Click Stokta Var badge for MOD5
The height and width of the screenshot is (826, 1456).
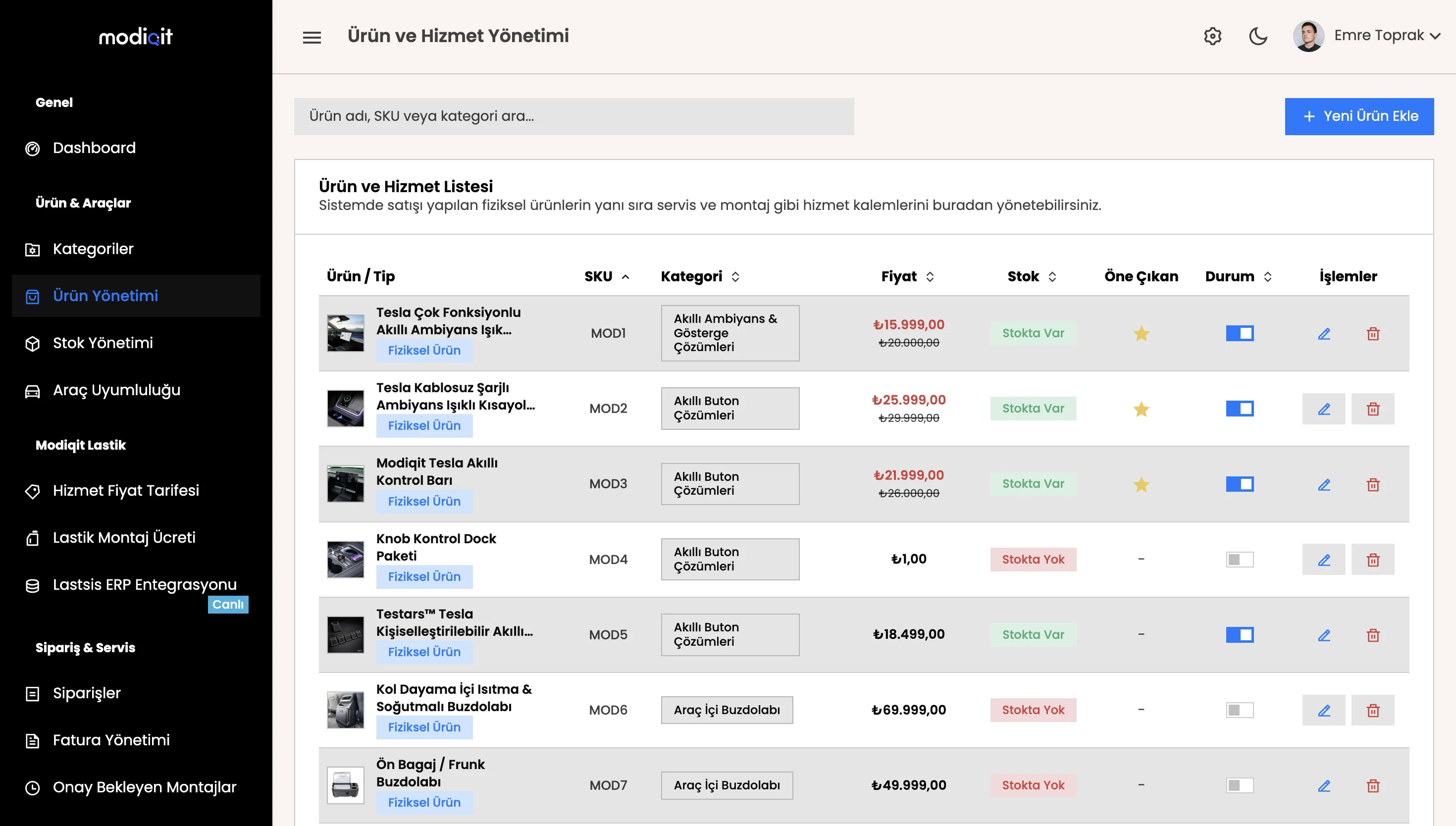click(1033, 635)
